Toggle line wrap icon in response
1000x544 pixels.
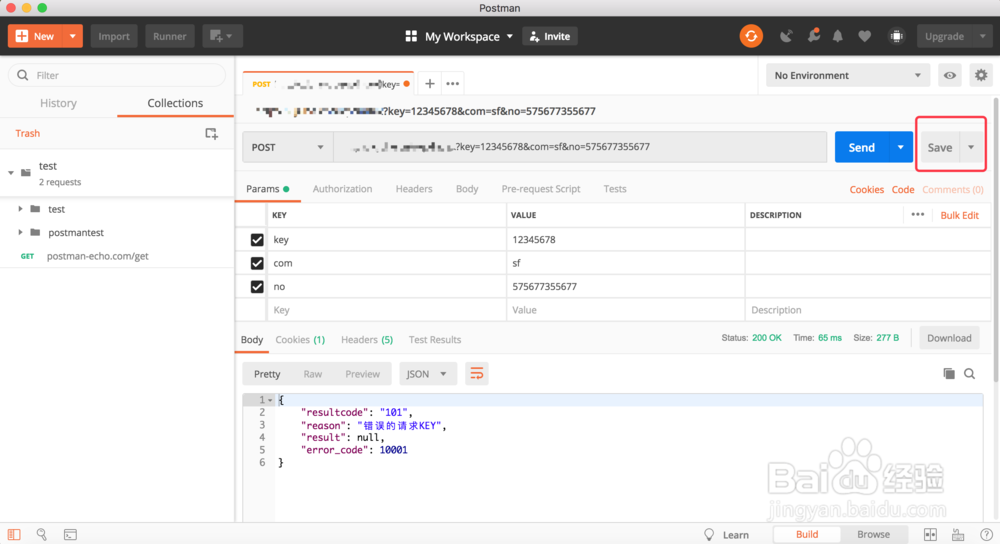(x=476, y=374)
